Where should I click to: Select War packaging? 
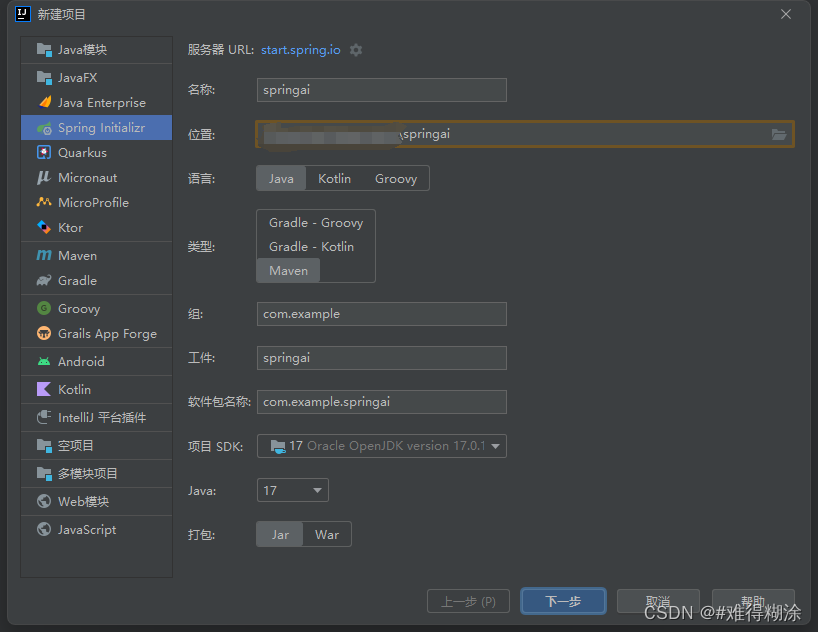[327, 534]
